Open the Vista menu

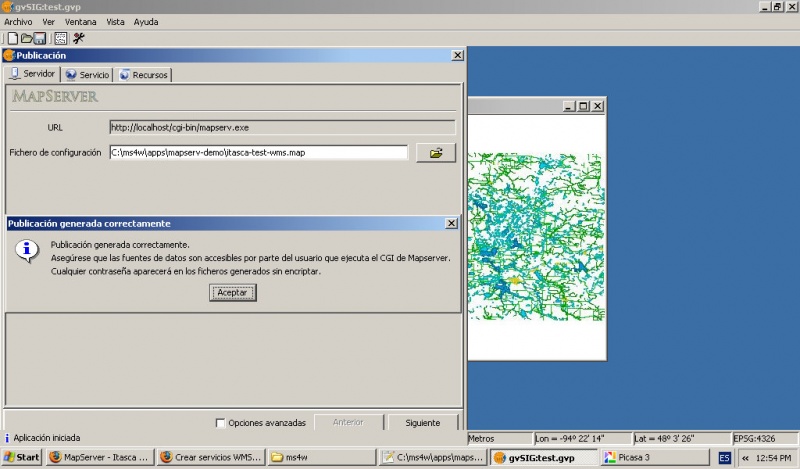pyautogui.click(x=115, y=21)
